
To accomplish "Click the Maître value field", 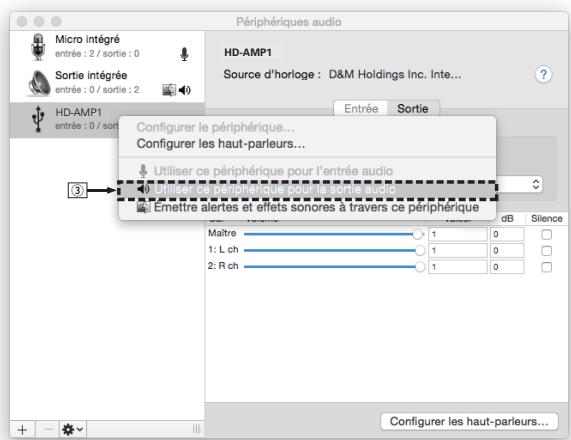I will (458, 234).
